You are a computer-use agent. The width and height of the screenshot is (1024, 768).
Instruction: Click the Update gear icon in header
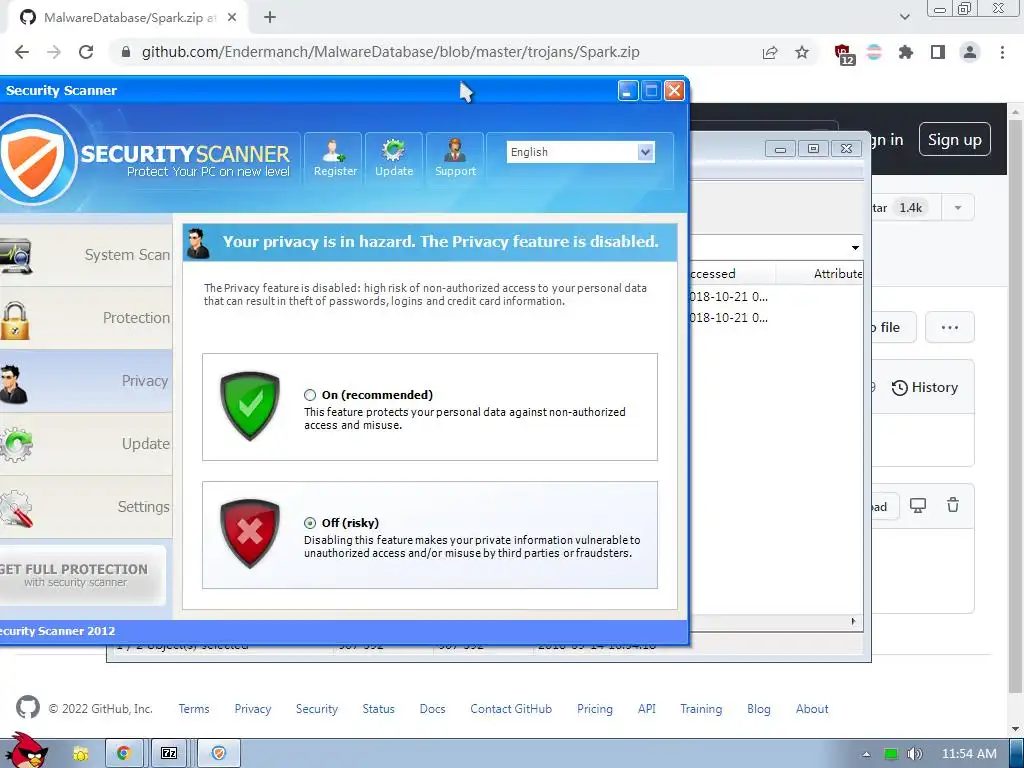[393, 150]
